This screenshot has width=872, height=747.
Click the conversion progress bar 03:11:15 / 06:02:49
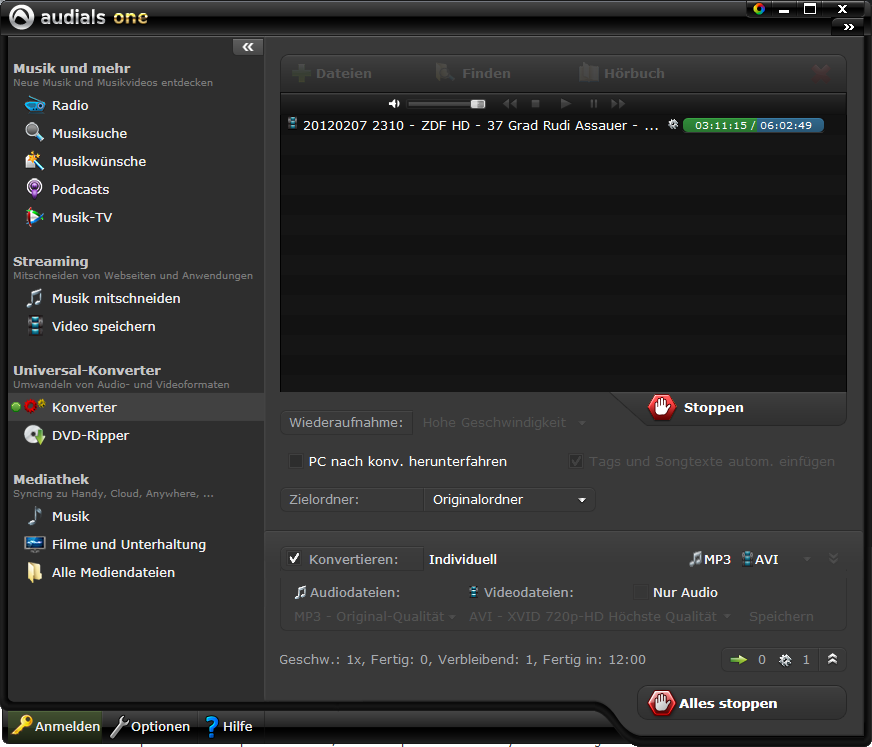753,125
